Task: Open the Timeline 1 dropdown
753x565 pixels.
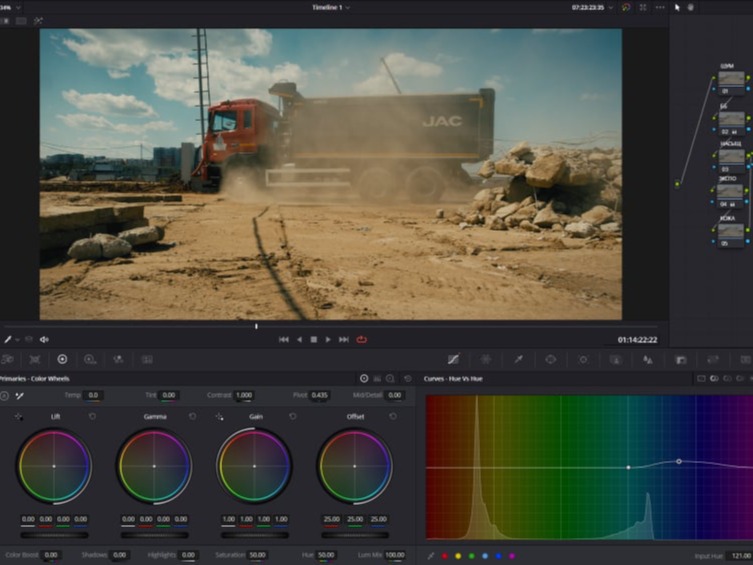Action: tap(331, 7)
